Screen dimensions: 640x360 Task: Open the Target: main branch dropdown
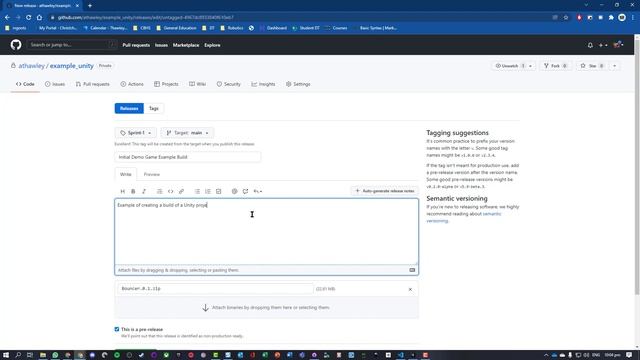tap(187, 133)
